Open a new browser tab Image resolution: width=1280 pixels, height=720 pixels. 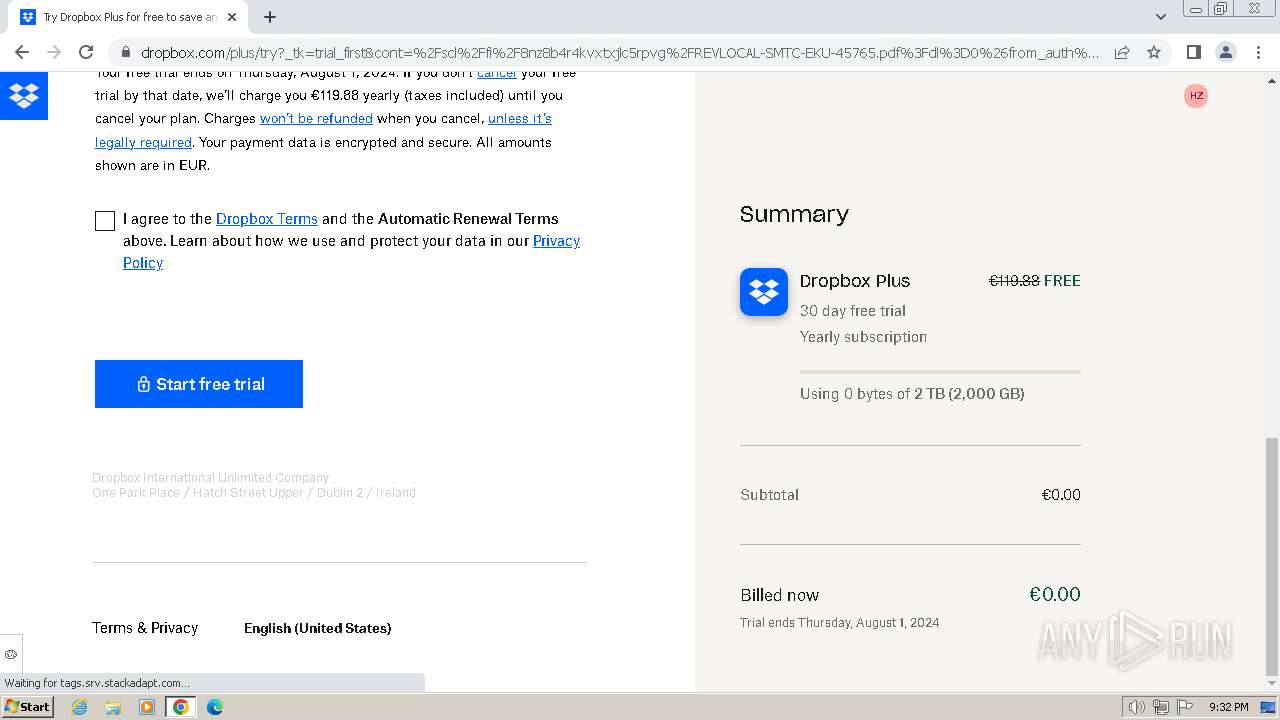pyautogui.click(x=270, y=17)
